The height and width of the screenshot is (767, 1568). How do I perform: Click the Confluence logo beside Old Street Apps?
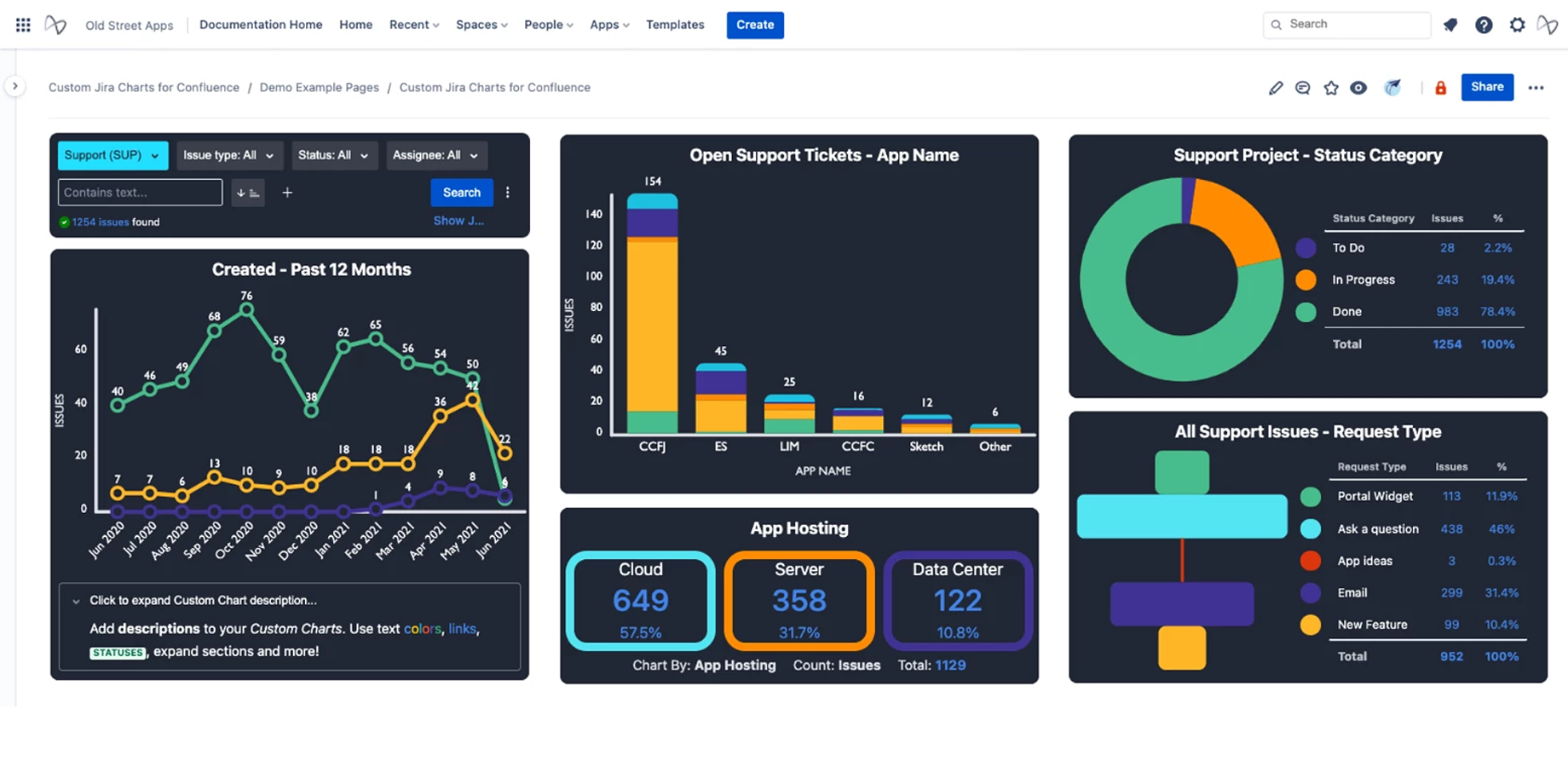click(x=55, y=25)
